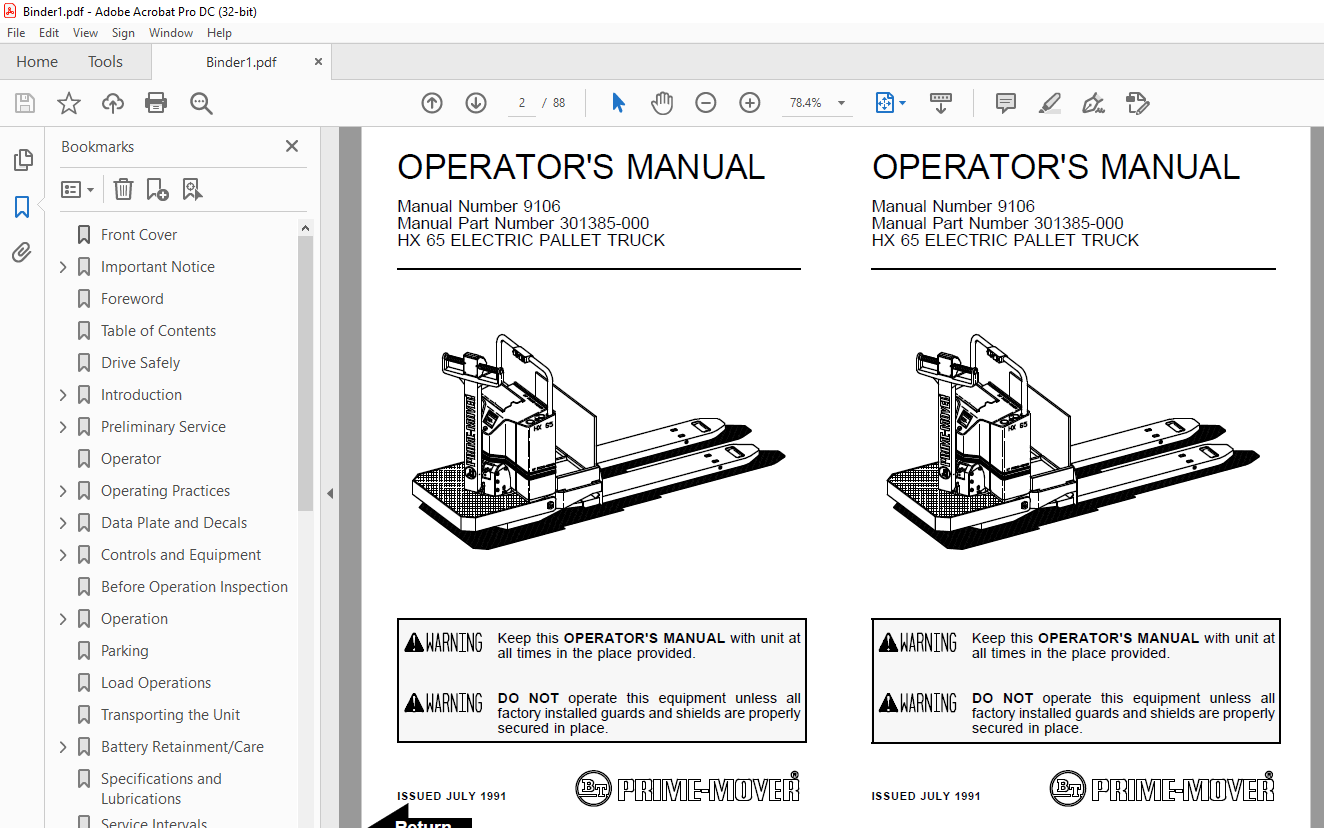The width and height of the screenshot is (1324, 828).
Task: Add a comment with sticky note icon
Action: tap(1006, 103)
